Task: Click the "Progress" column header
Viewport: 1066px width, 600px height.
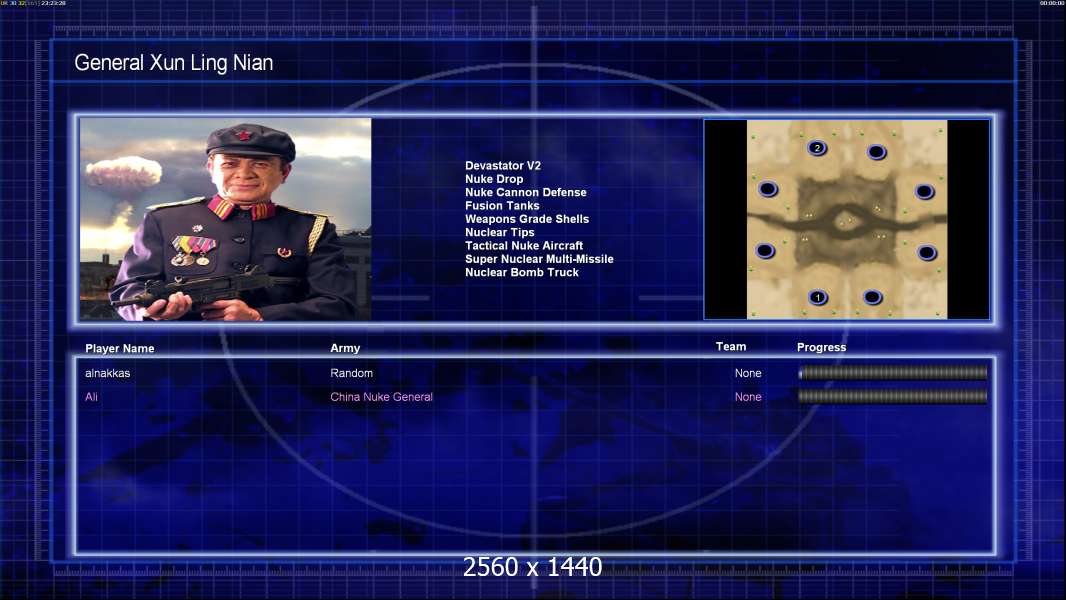Action: (821, 347)
